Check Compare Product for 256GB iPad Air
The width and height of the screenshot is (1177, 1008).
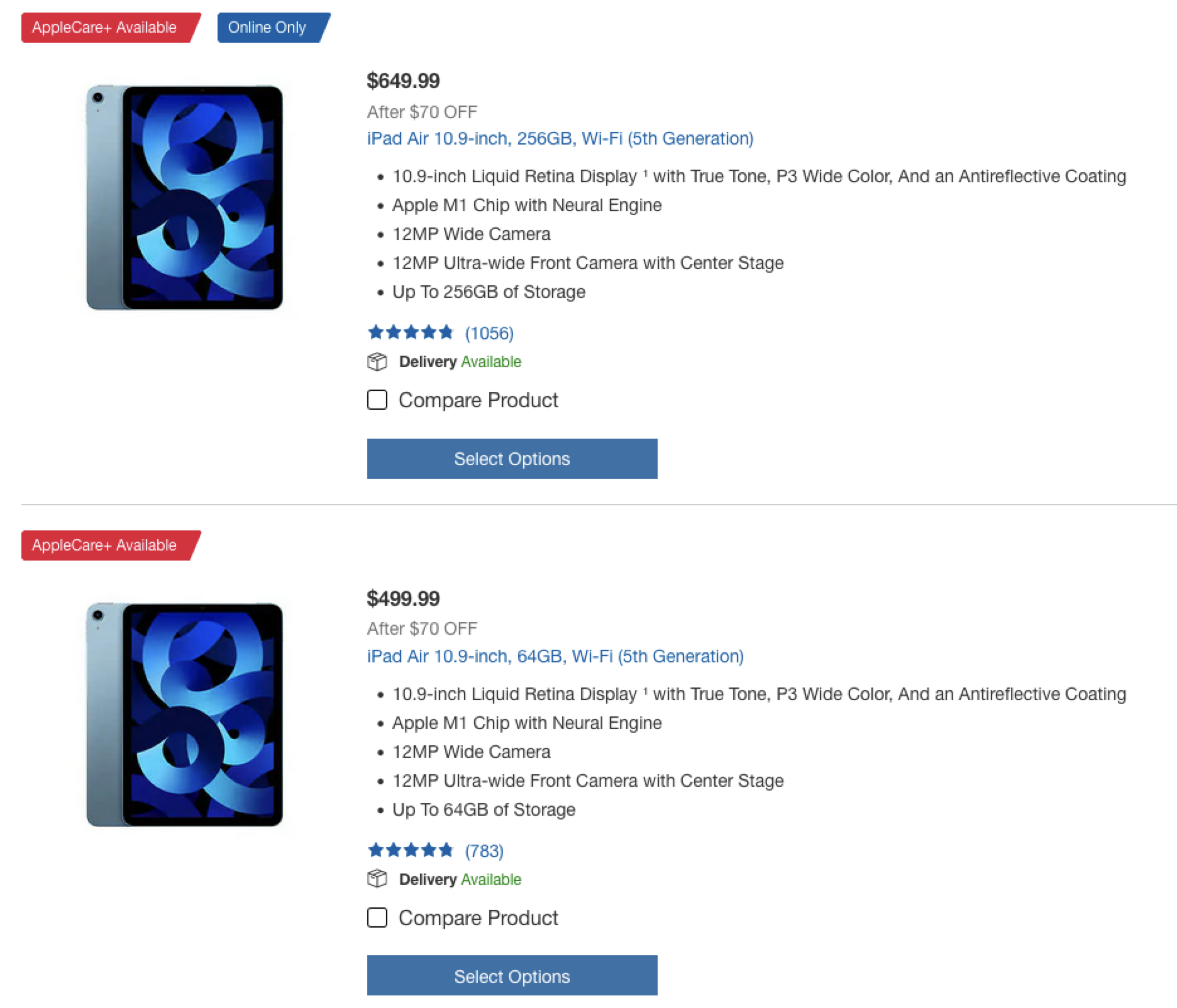coord(377,400)
